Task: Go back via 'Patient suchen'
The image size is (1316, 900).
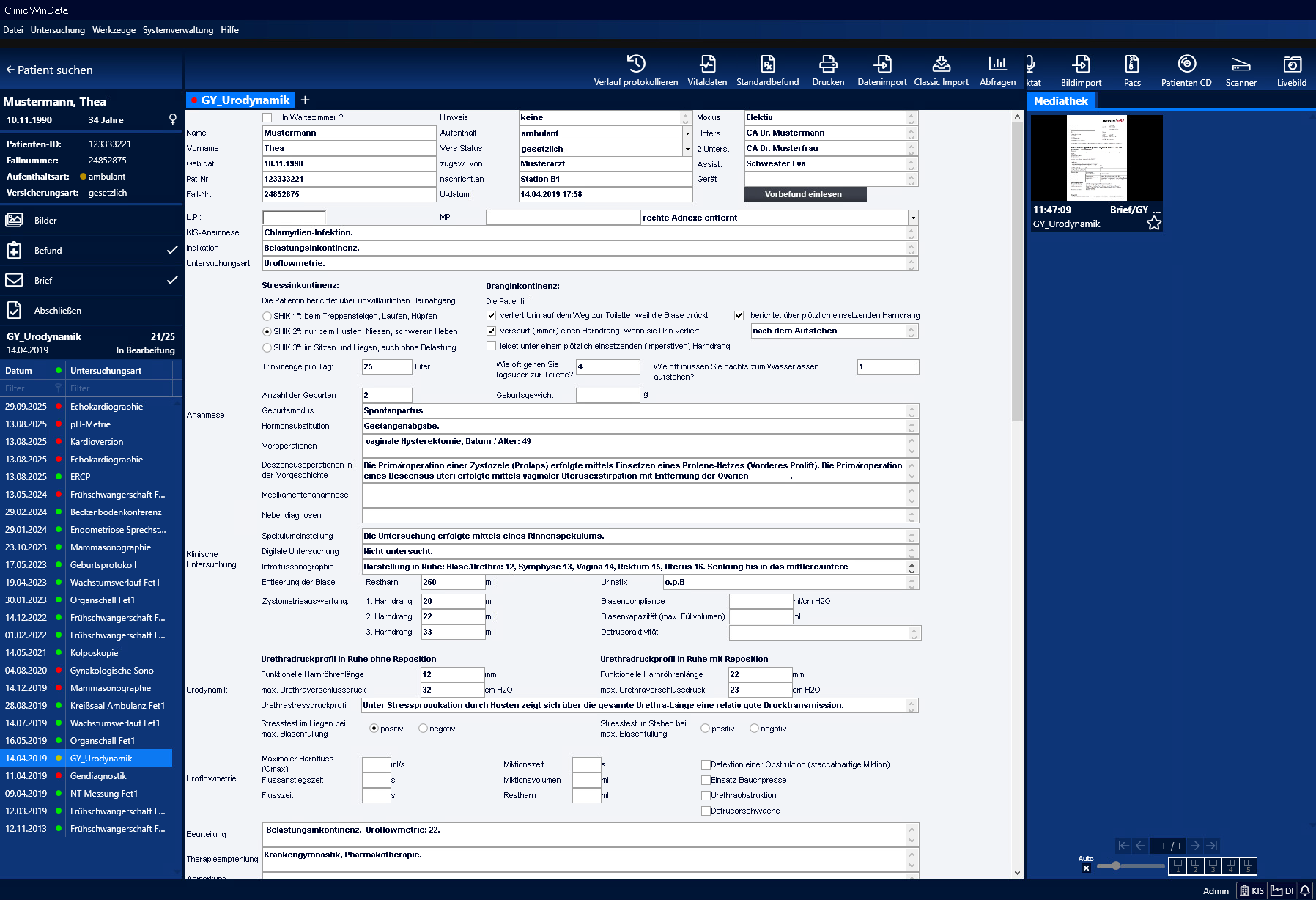Action: (50, 70)
